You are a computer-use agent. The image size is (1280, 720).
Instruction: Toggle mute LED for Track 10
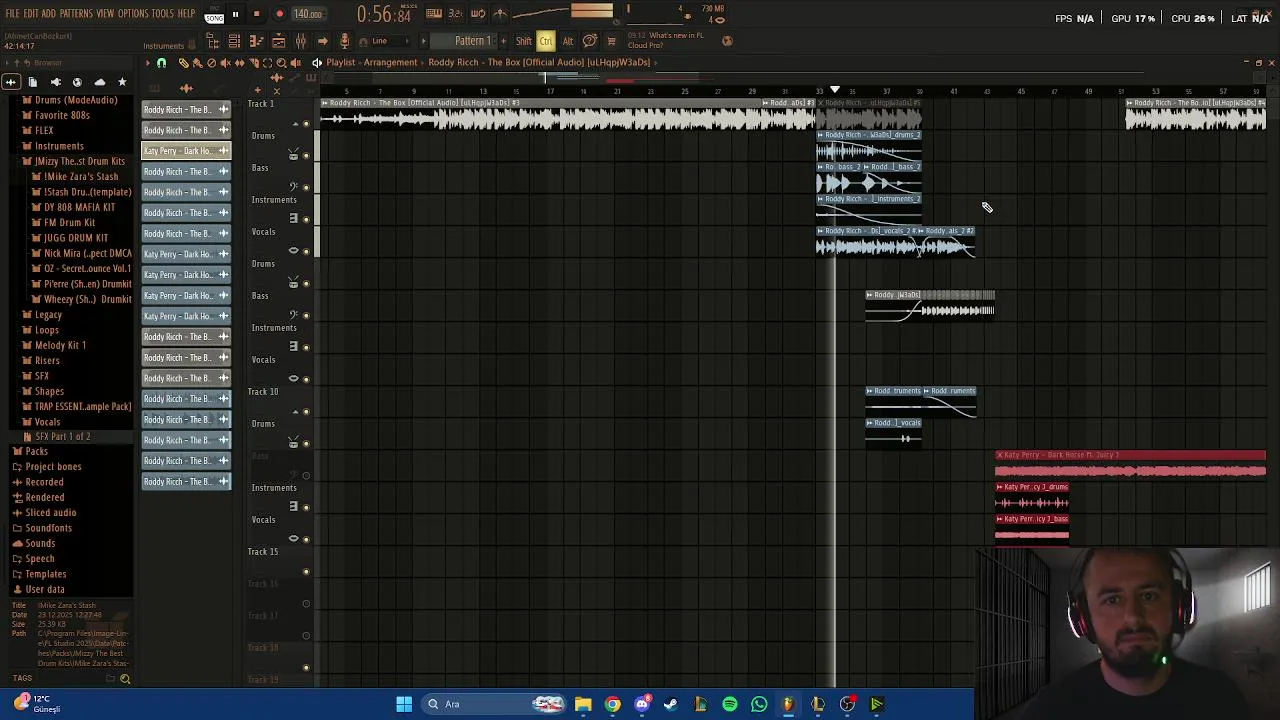click(307, 411)
